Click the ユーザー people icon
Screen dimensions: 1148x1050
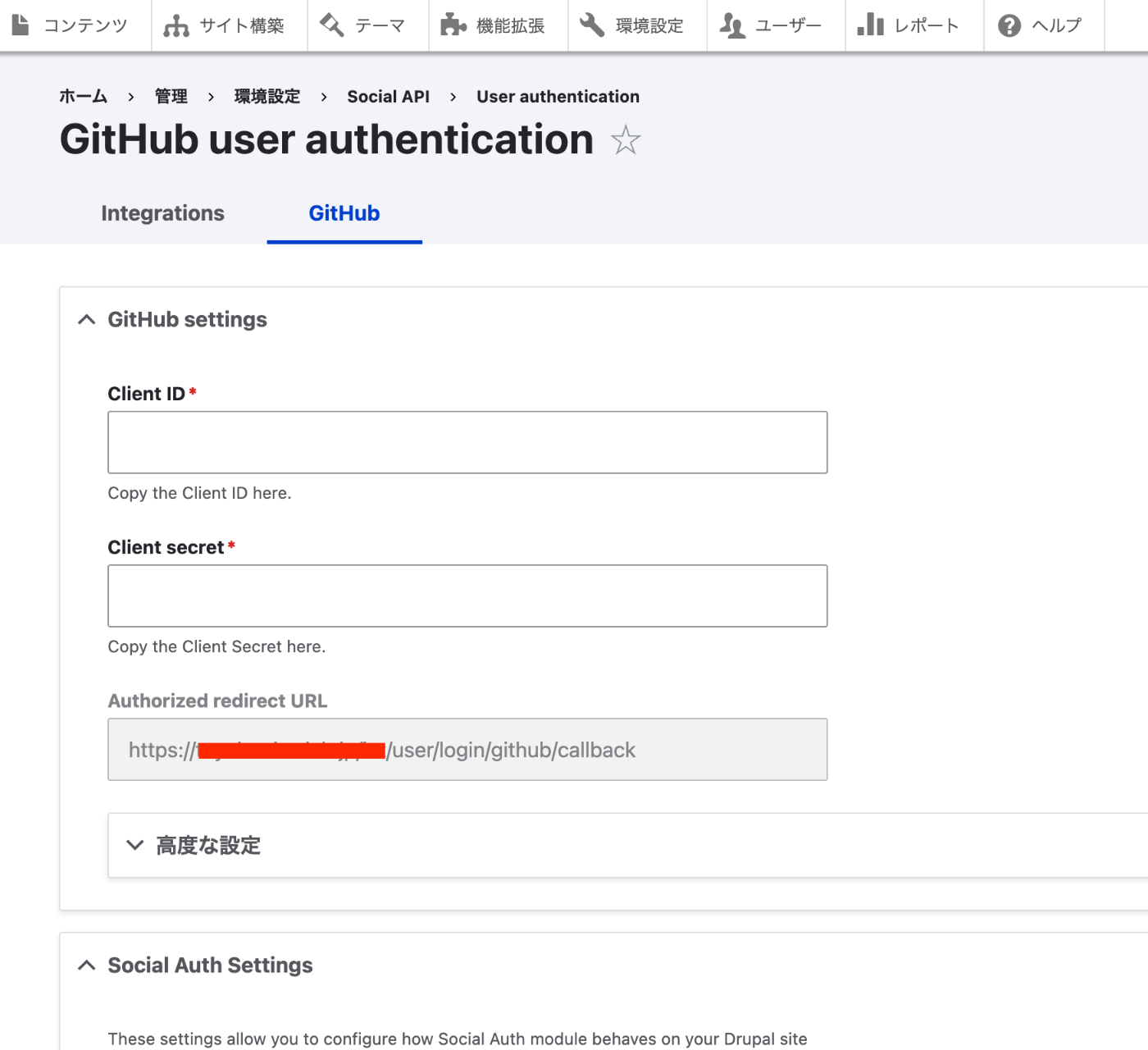[732, 26]
